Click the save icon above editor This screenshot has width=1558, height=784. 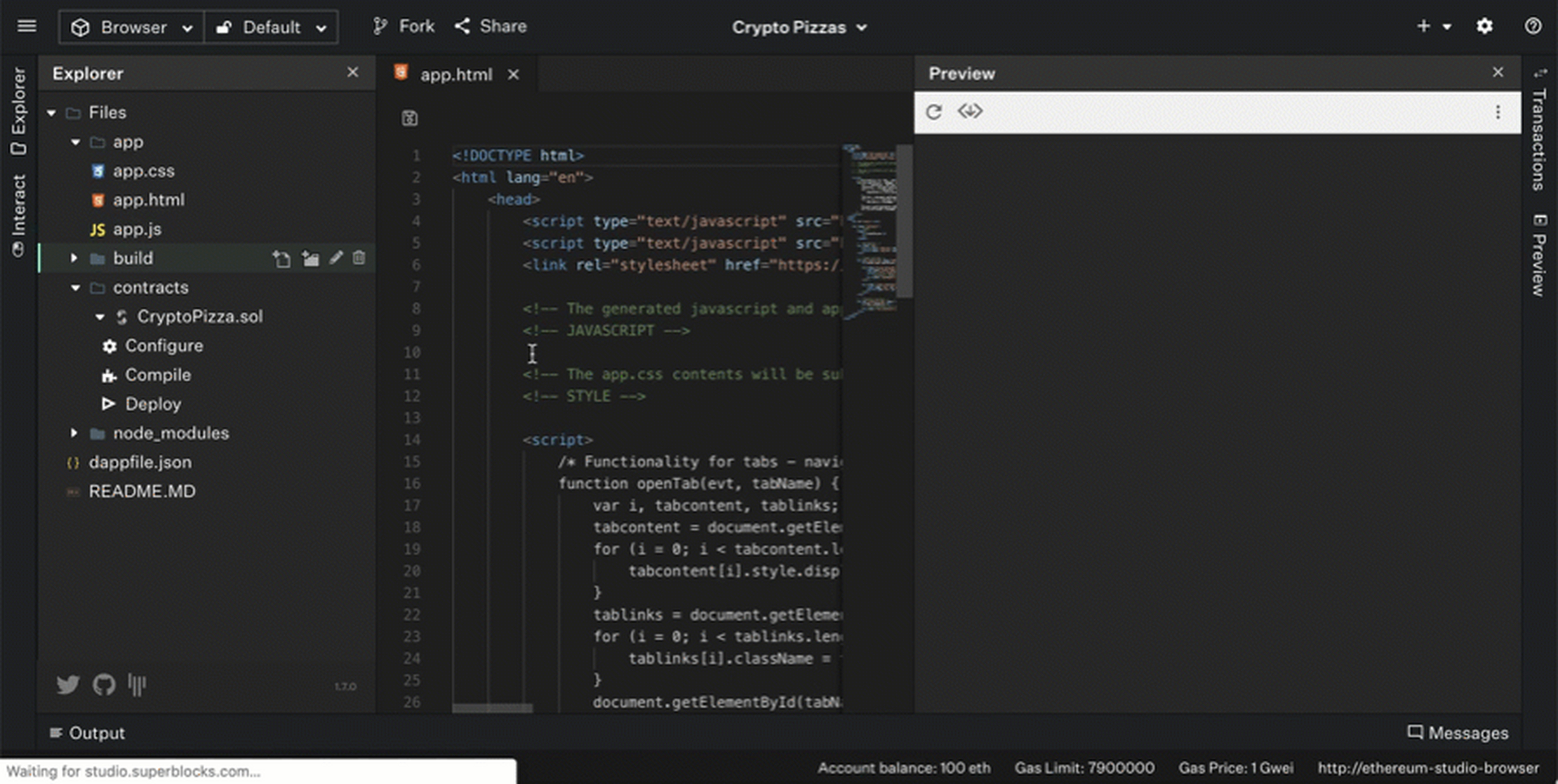[409, 118]
